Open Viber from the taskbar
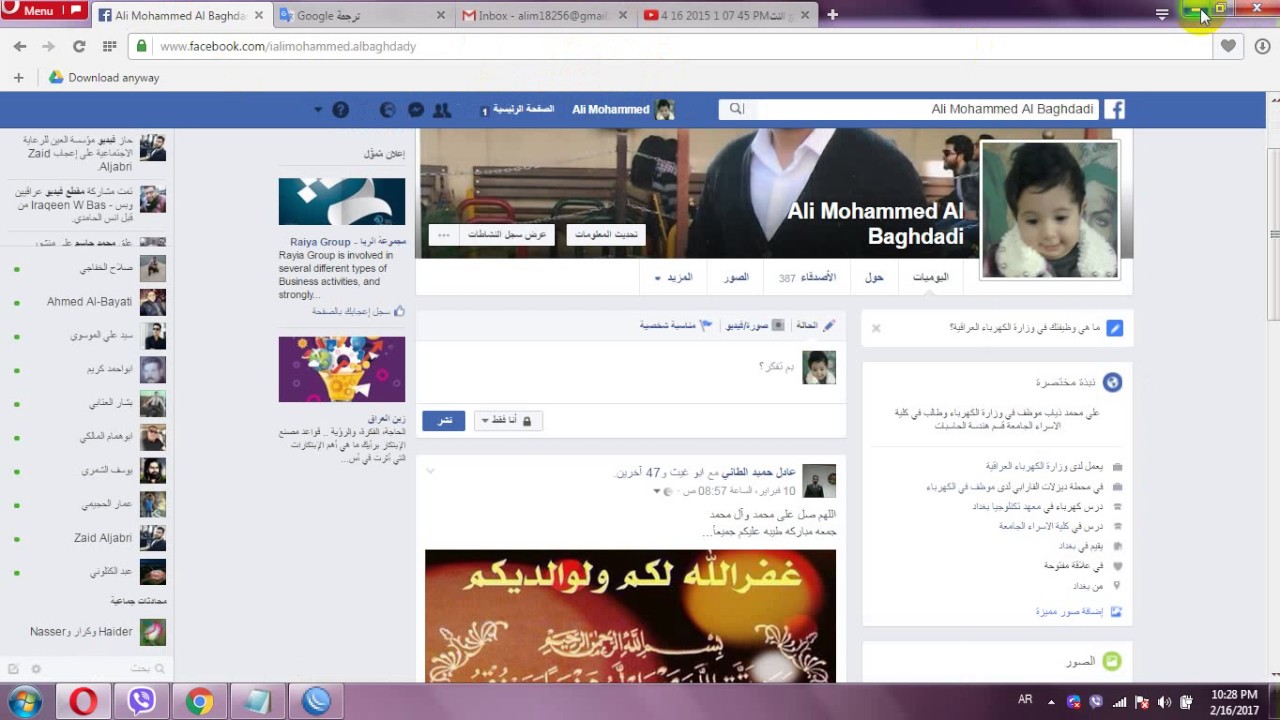Screen dimensions: 1280x720 (x=141, y=702)
